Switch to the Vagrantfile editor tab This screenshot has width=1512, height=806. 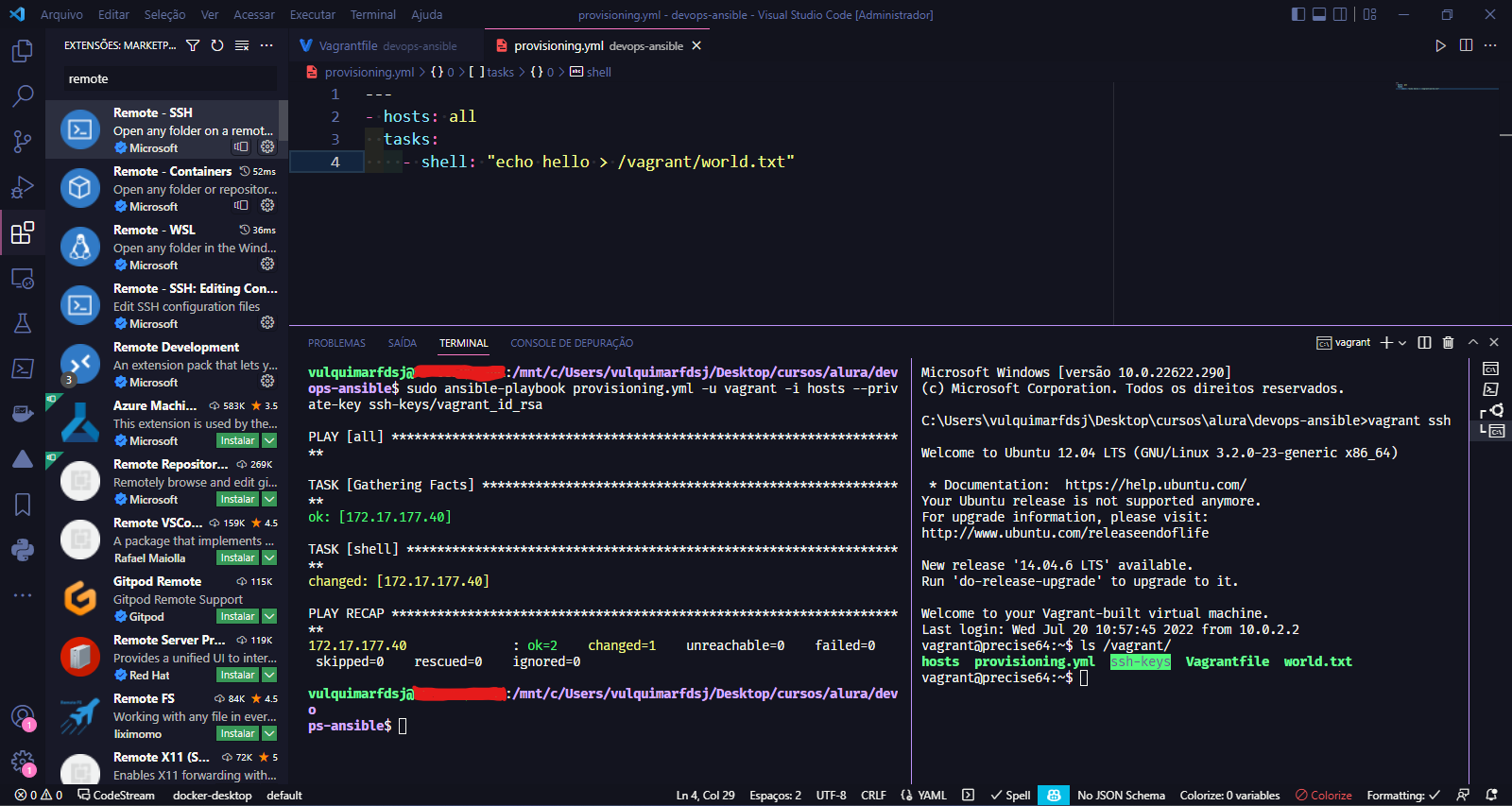coord(387,45)
